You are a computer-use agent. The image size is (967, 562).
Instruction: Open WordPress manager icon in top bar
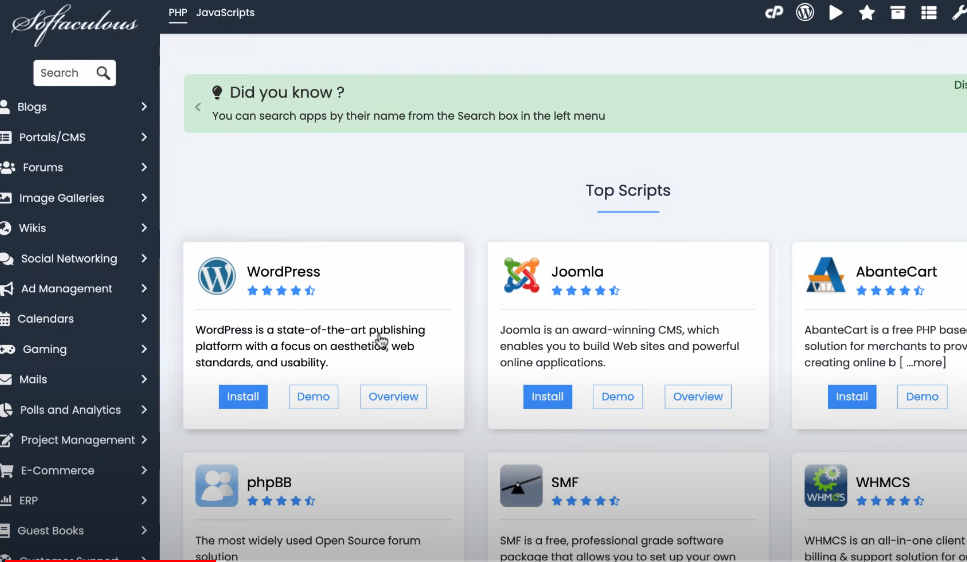coord(805,12)
